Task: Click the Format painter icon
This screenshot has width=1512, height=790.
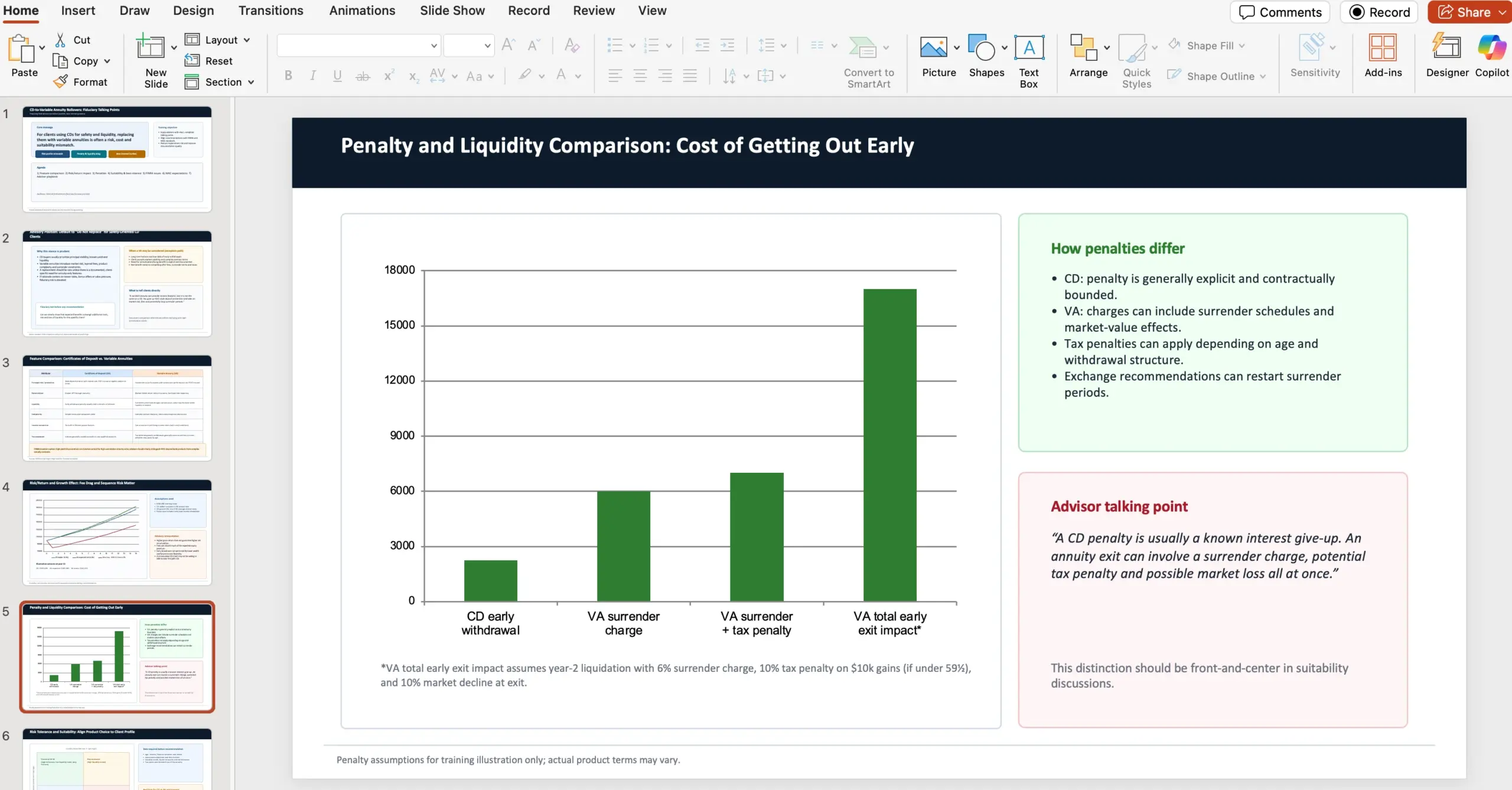Action: pos(61,82)
